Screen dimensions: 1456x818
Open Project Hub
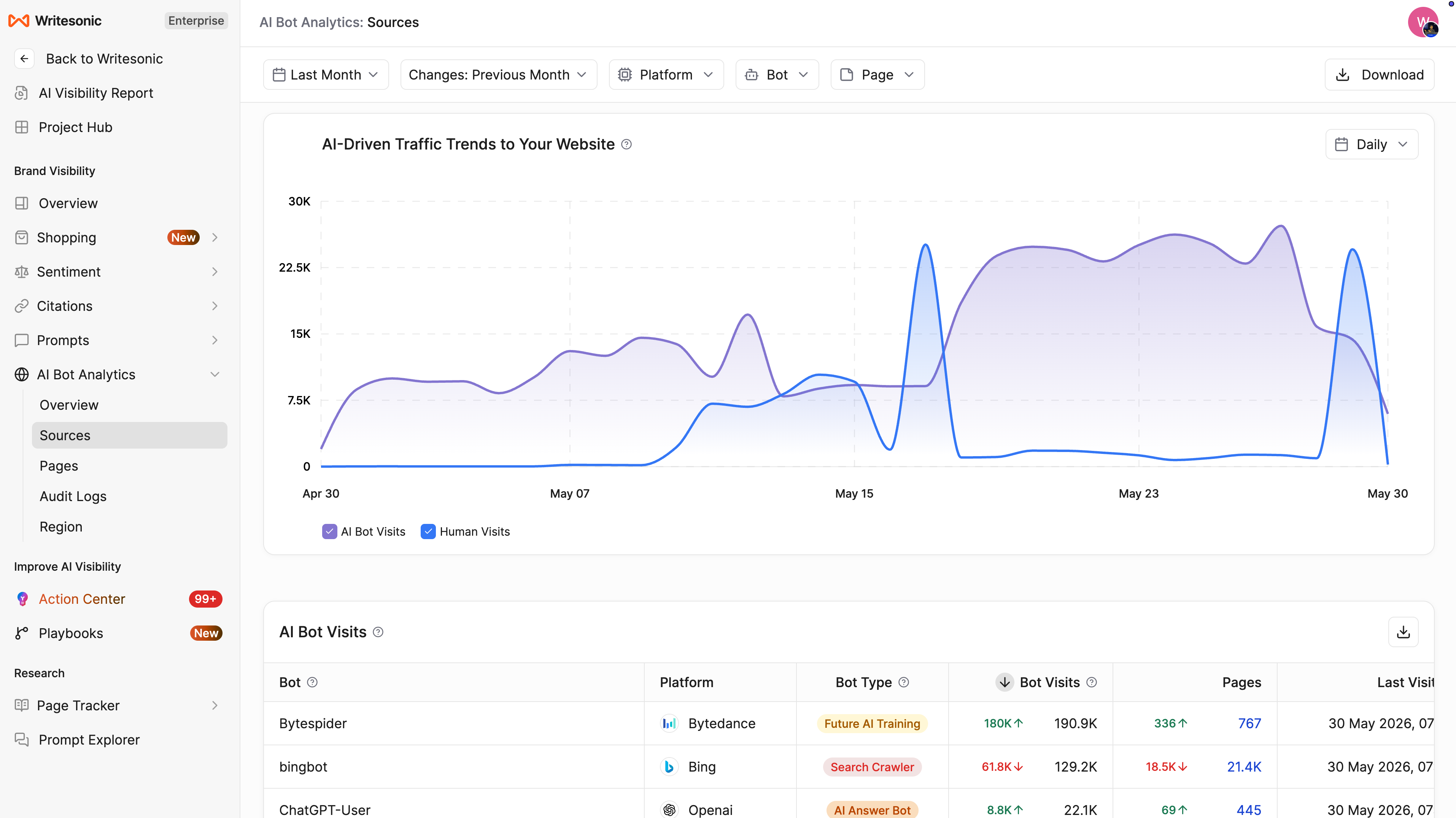[x=75, y=127]
